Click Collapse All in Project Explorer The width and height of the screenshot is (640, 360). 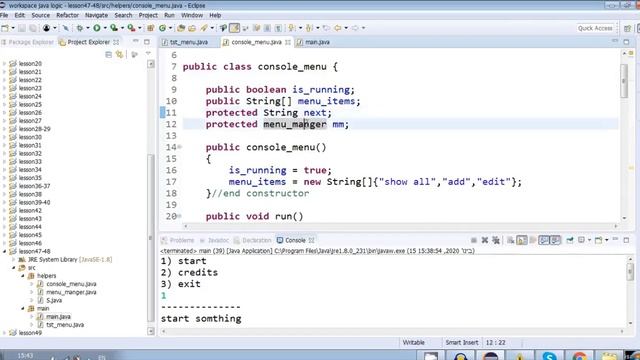[x=109, y=54]
